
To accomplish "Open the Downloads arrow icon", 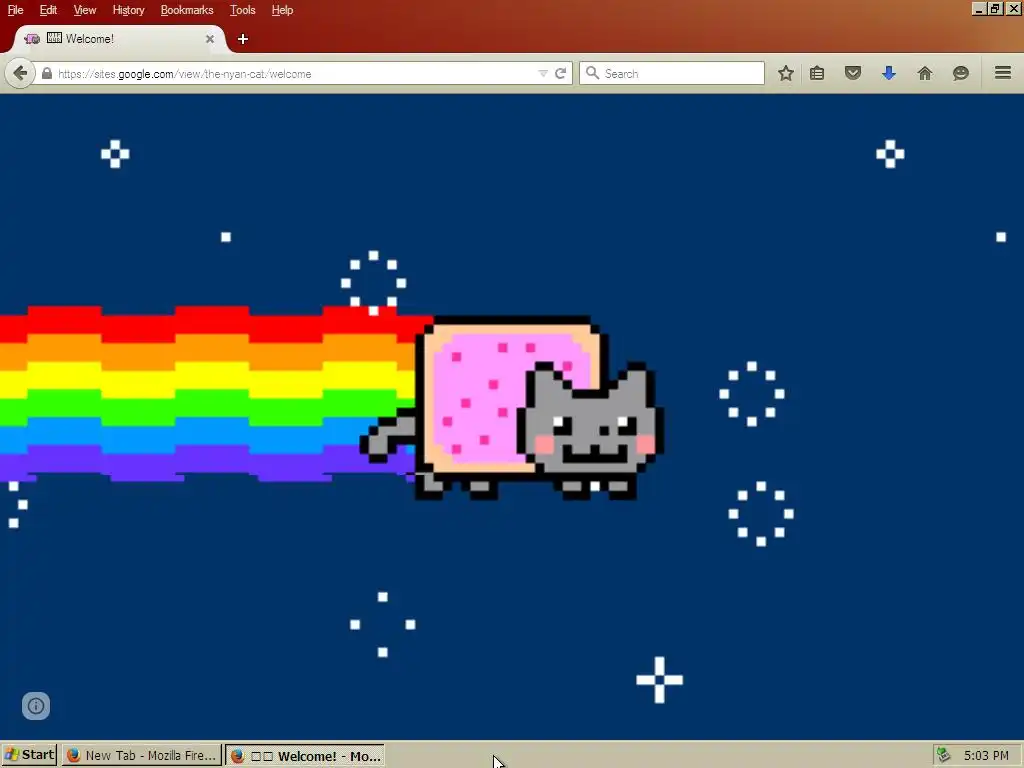I will coord(889,73).
